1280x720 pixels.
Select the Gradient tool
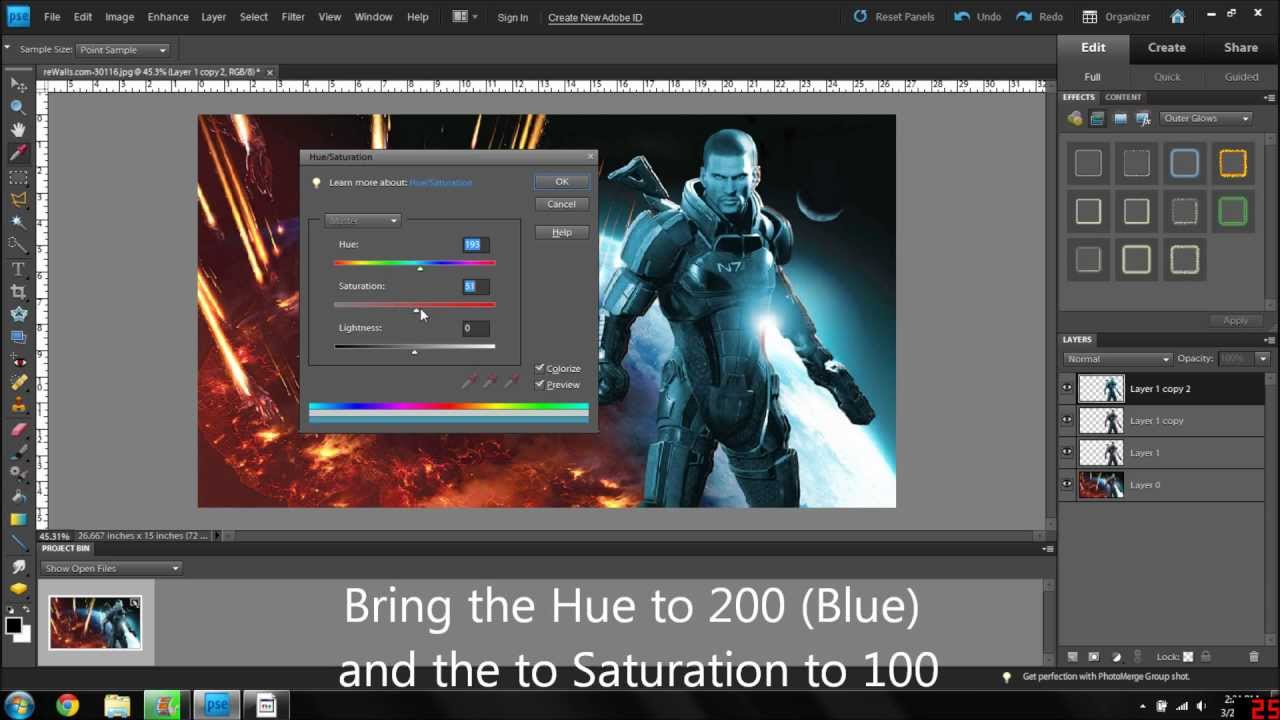pos(18,519)
